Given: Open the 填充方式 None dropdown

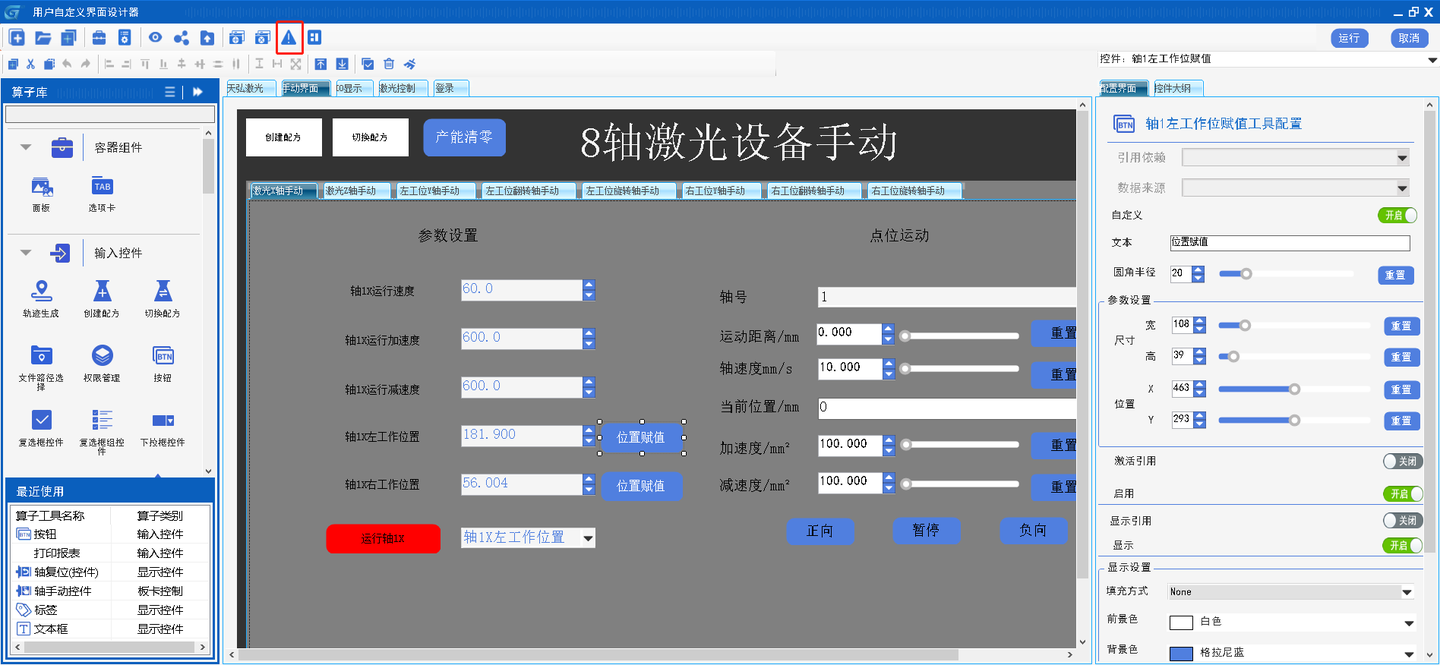Looking at the screenshot, I should (1292, 592).
